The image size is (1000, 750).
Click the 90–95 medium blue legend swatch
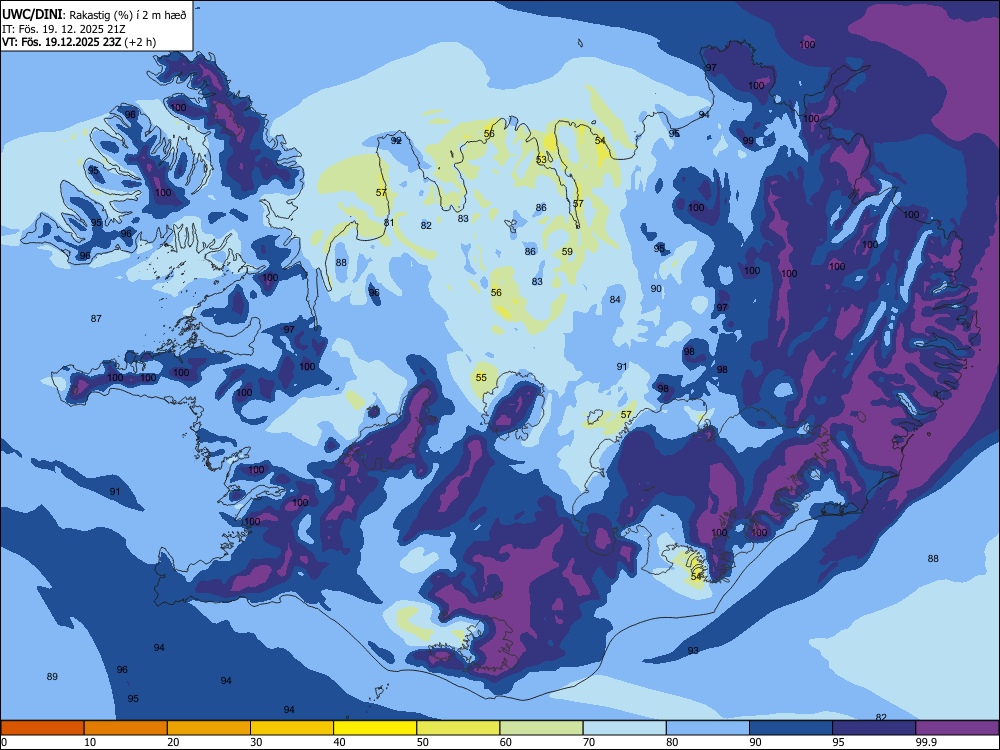(x=791, y=728)
